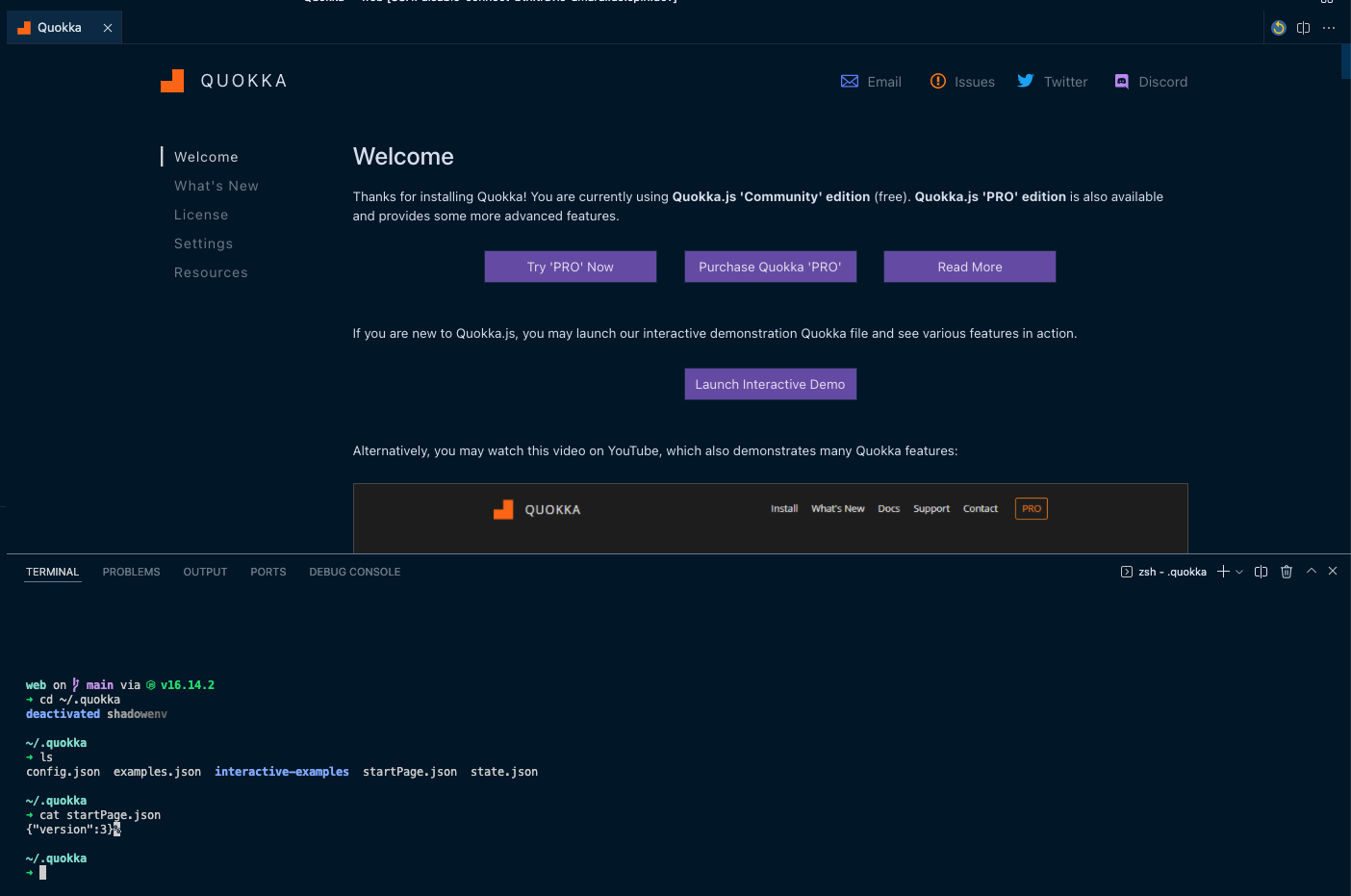This screenshot has height=896, width=1351.
Task: Click the orange Quokka logo
Action: 172,81
